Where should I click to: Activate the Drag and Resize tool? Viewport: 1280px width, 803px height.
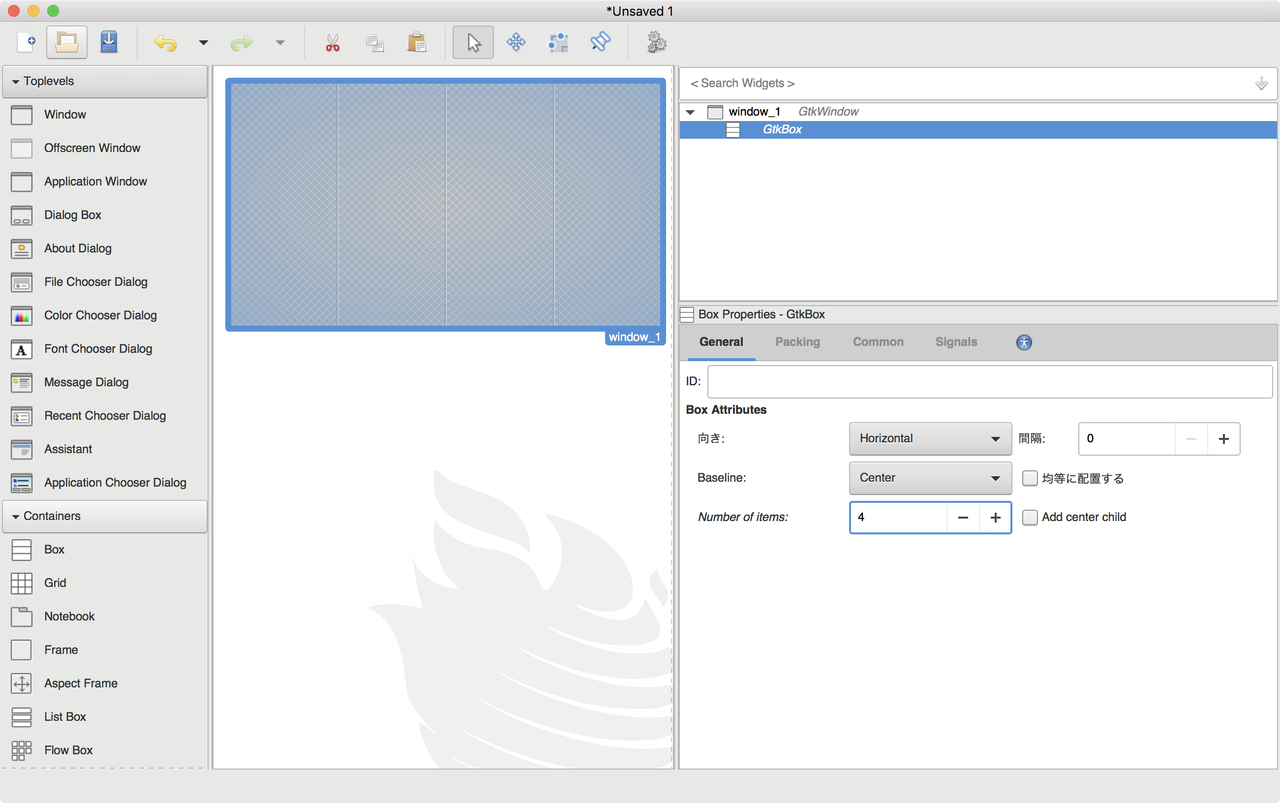pos(516,42)
